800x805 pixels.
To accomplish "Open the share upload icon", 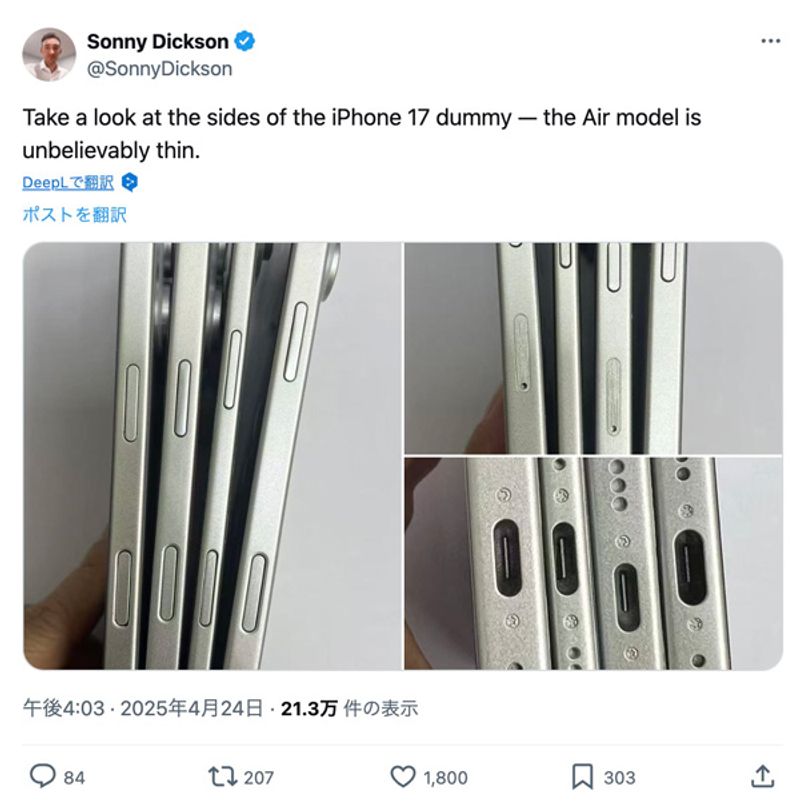I will tap(763, 776).
